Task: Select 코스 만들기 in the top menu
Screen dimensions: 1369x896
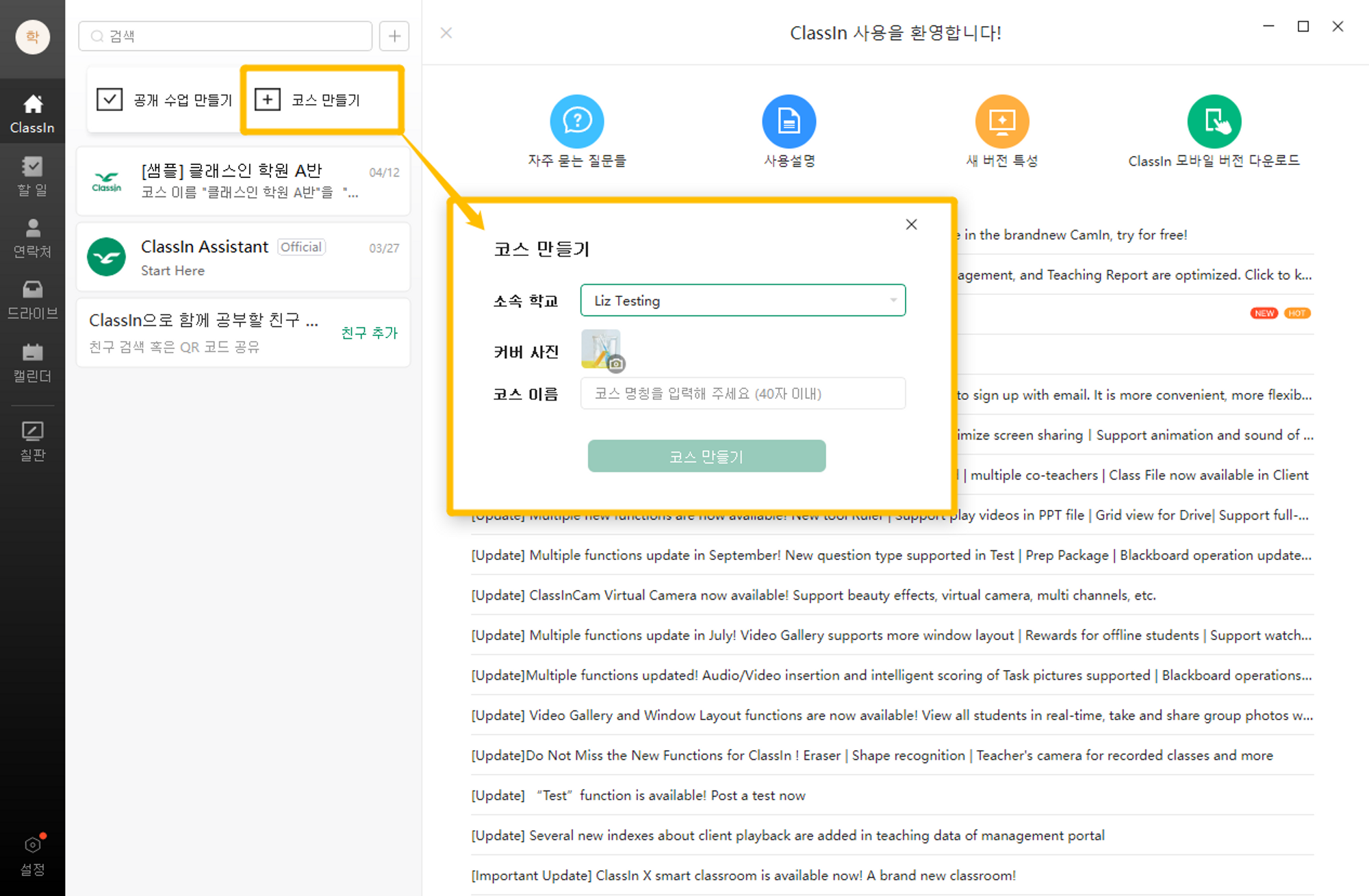Action: [x=322, y=100]
